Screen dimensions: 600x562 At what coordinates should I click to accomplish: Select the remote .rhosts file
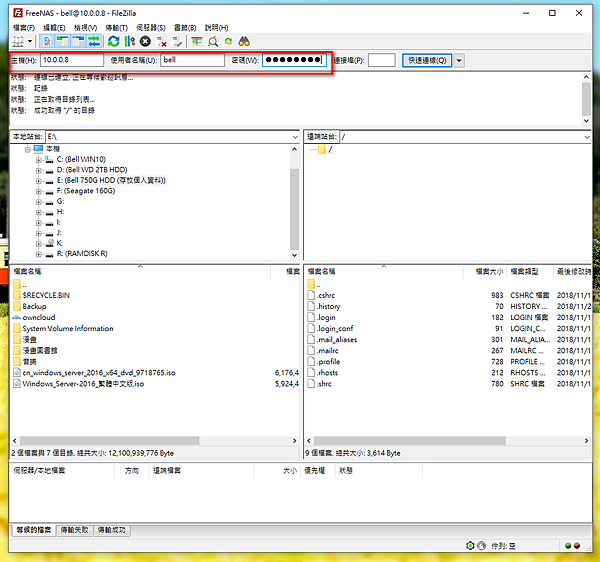click(x=328, y=373)
